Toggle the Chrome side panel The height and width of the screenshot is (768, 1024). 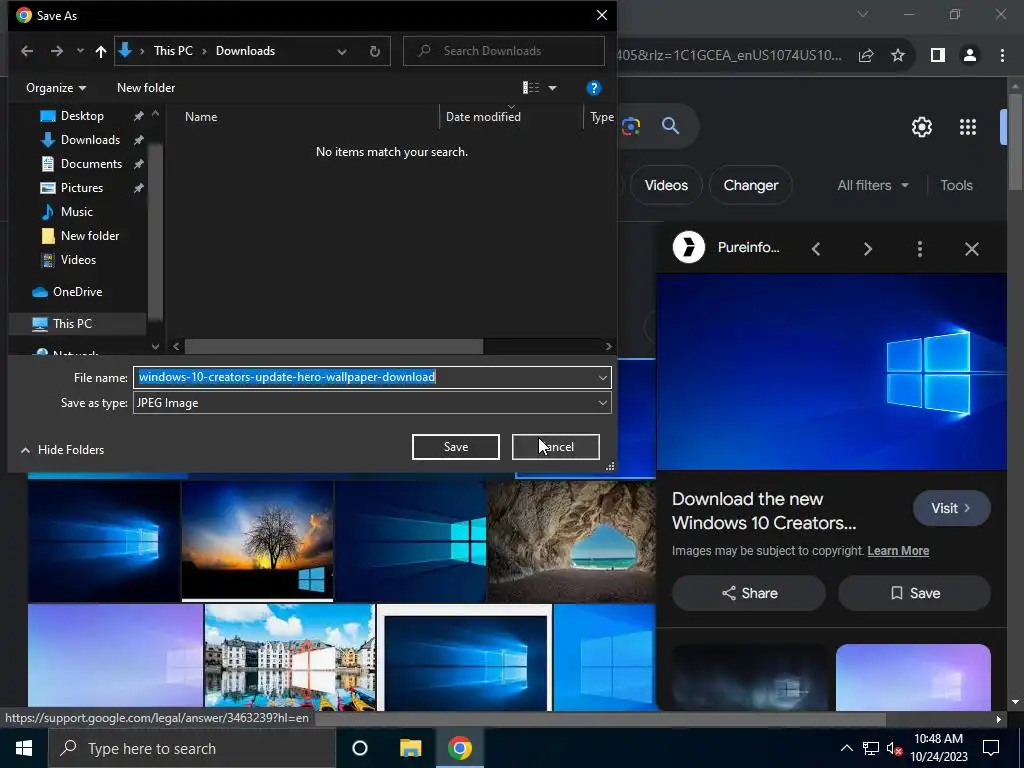coord(938,56)
